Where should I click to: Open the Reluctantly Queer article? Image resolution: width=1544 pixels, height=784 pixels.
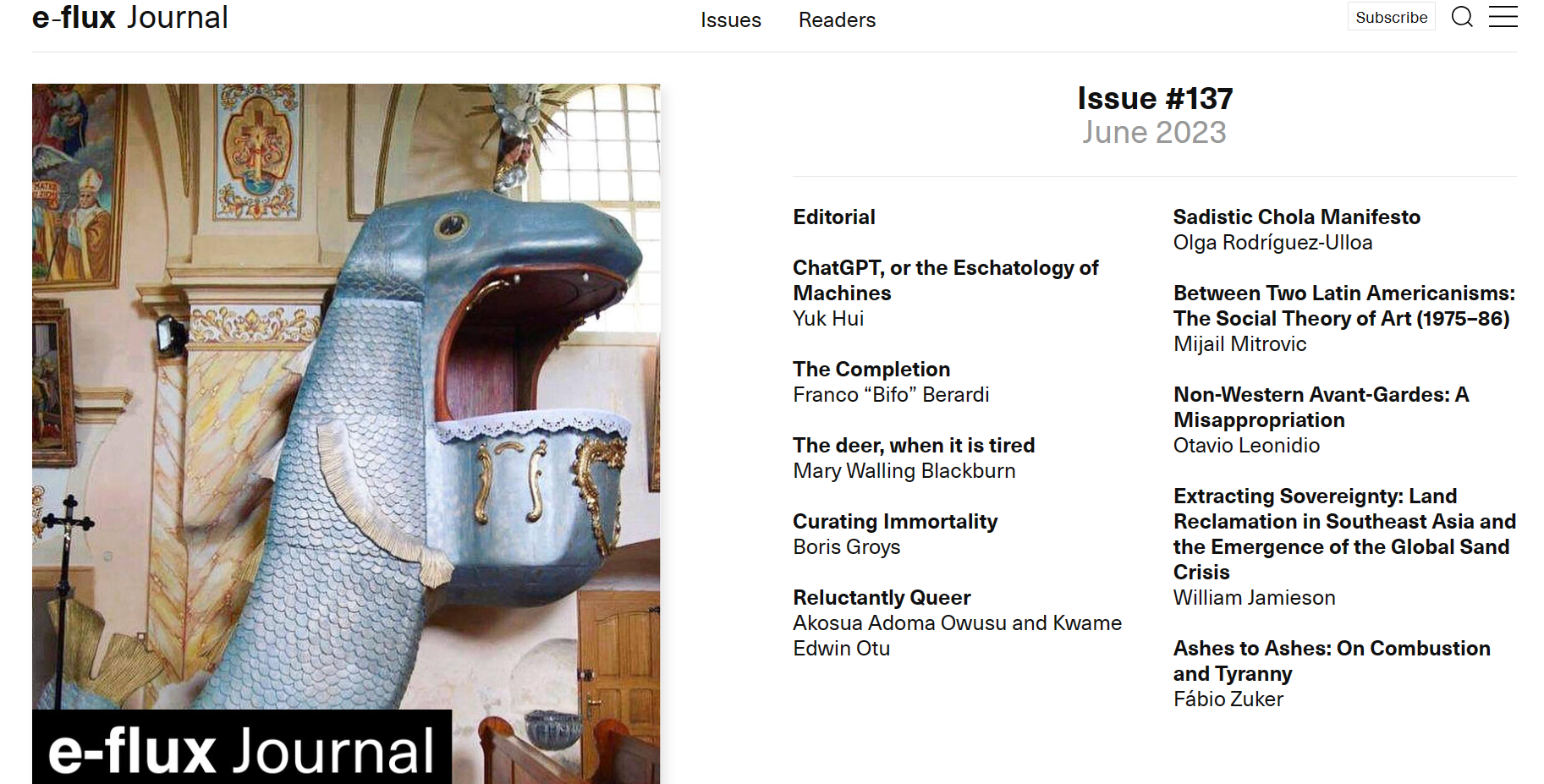click(882, 598)
